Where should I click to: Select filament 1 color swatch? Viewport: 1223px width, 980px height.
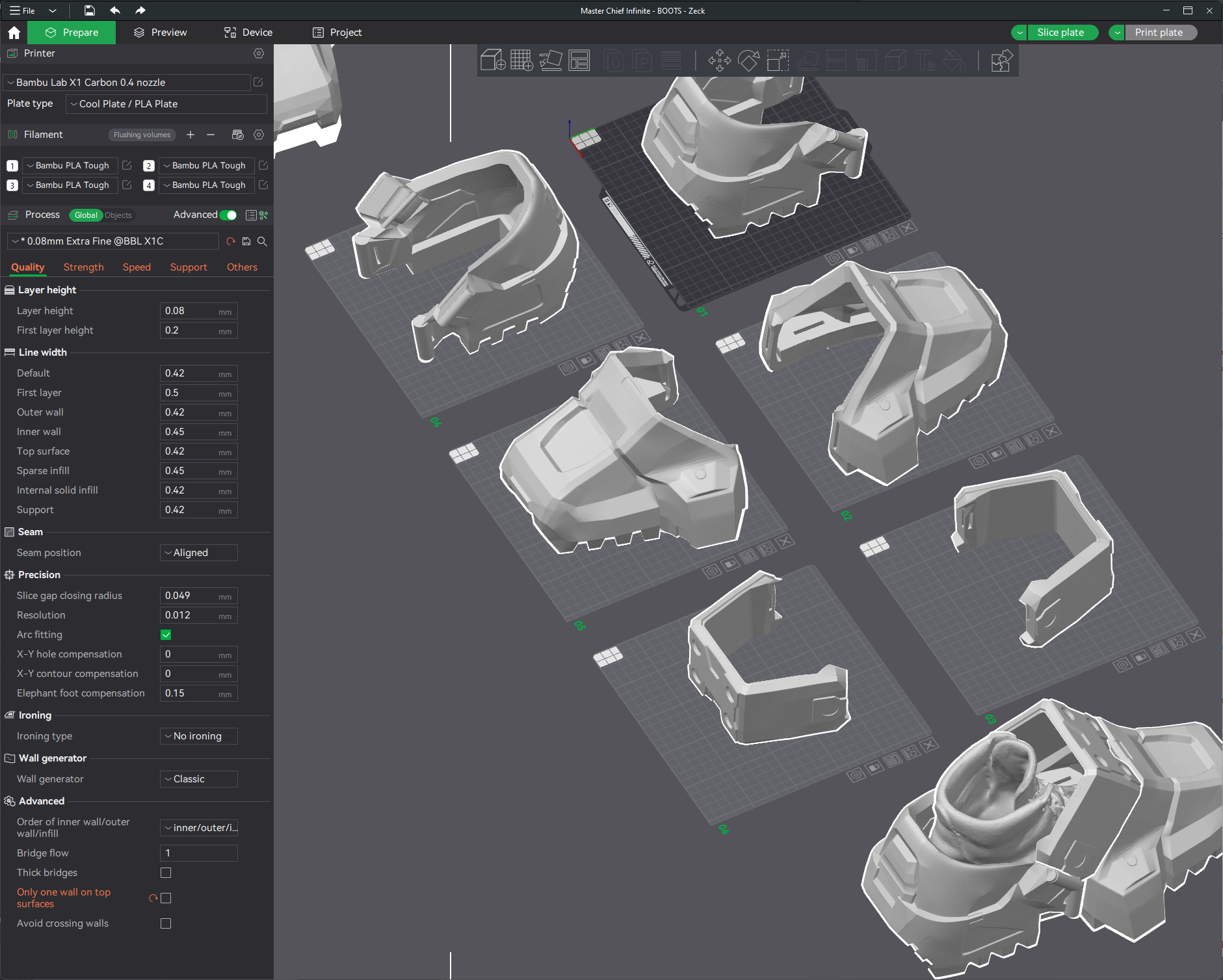point(12,166)
